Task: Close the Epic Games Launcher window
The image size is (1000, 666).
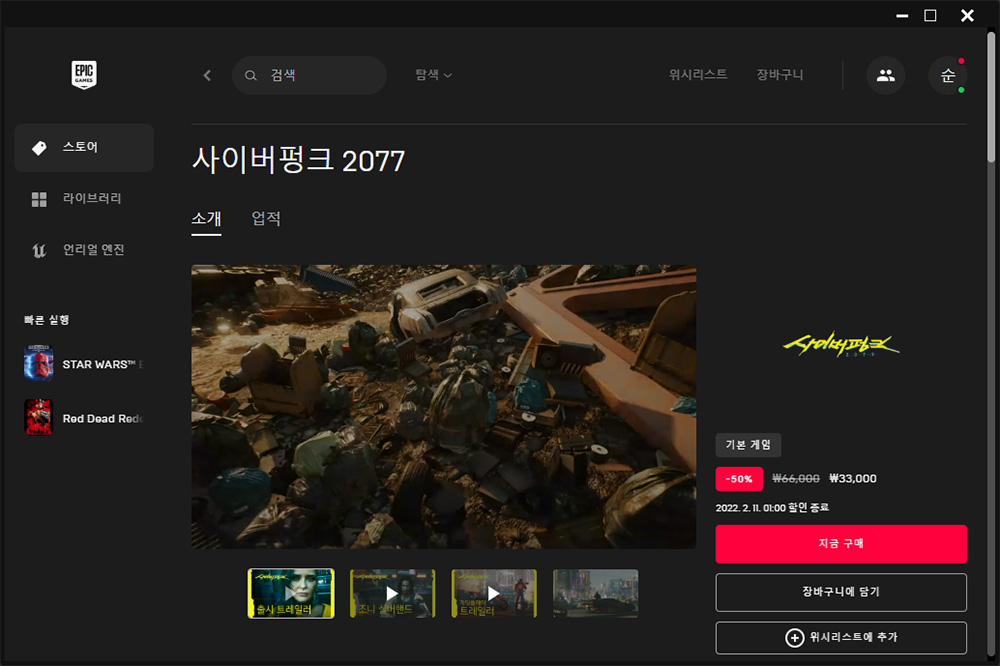Action: 967,15
